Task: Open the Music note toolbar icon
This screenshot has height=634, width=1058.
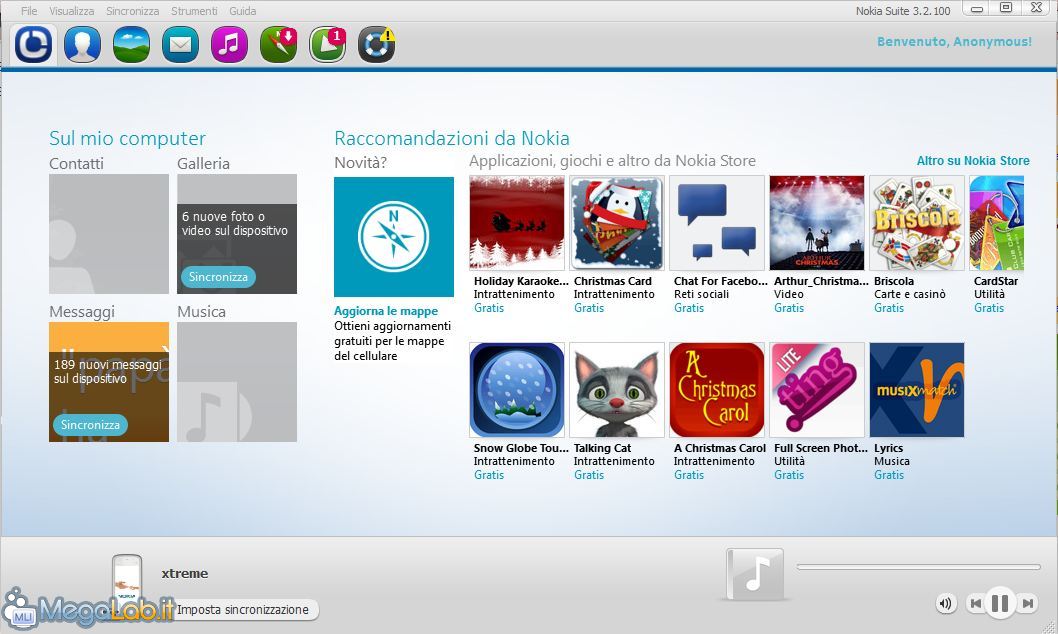Action: pos(229,45)
